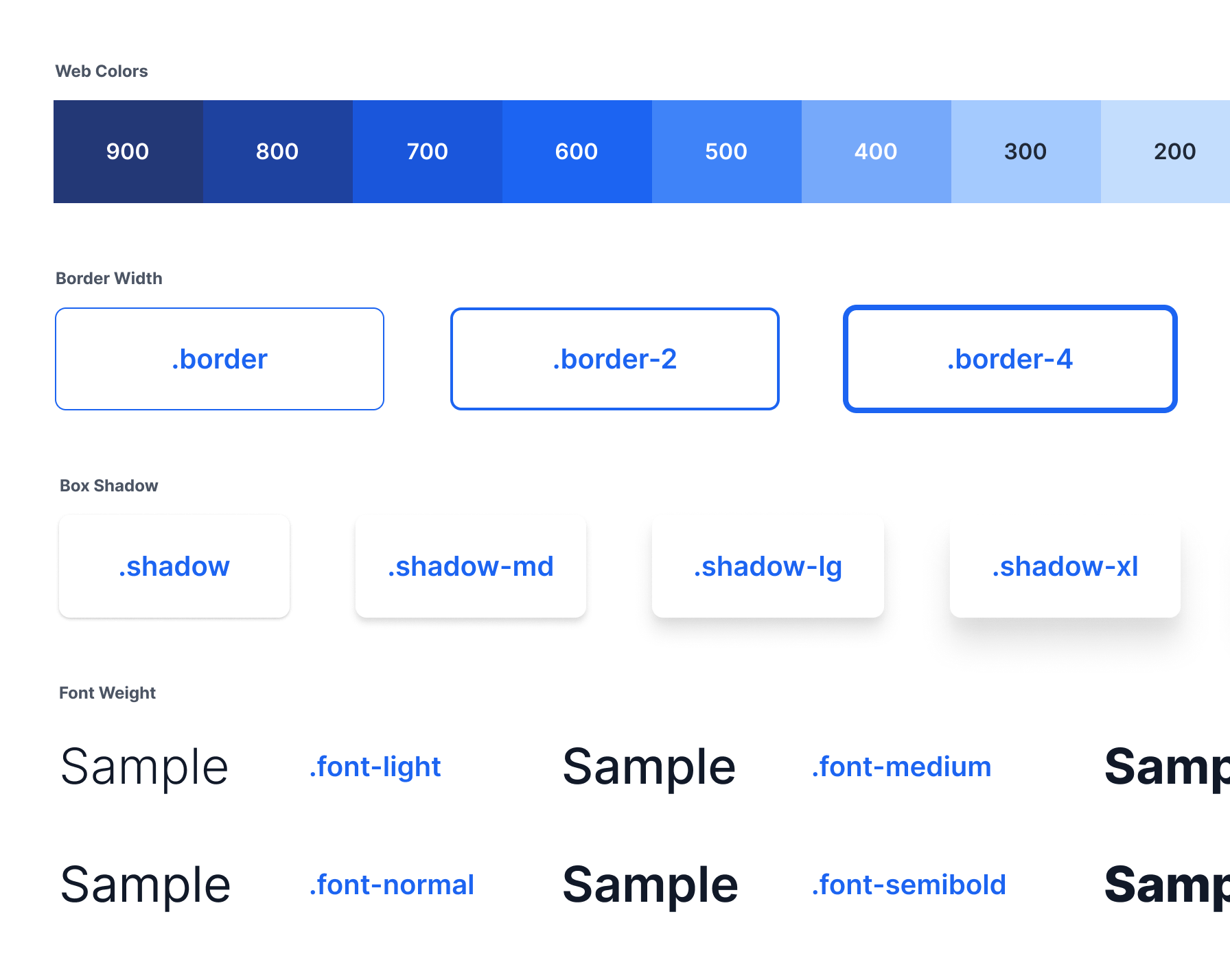Click the .font-light class label
1230x980 pixels.
coord(375,767)
